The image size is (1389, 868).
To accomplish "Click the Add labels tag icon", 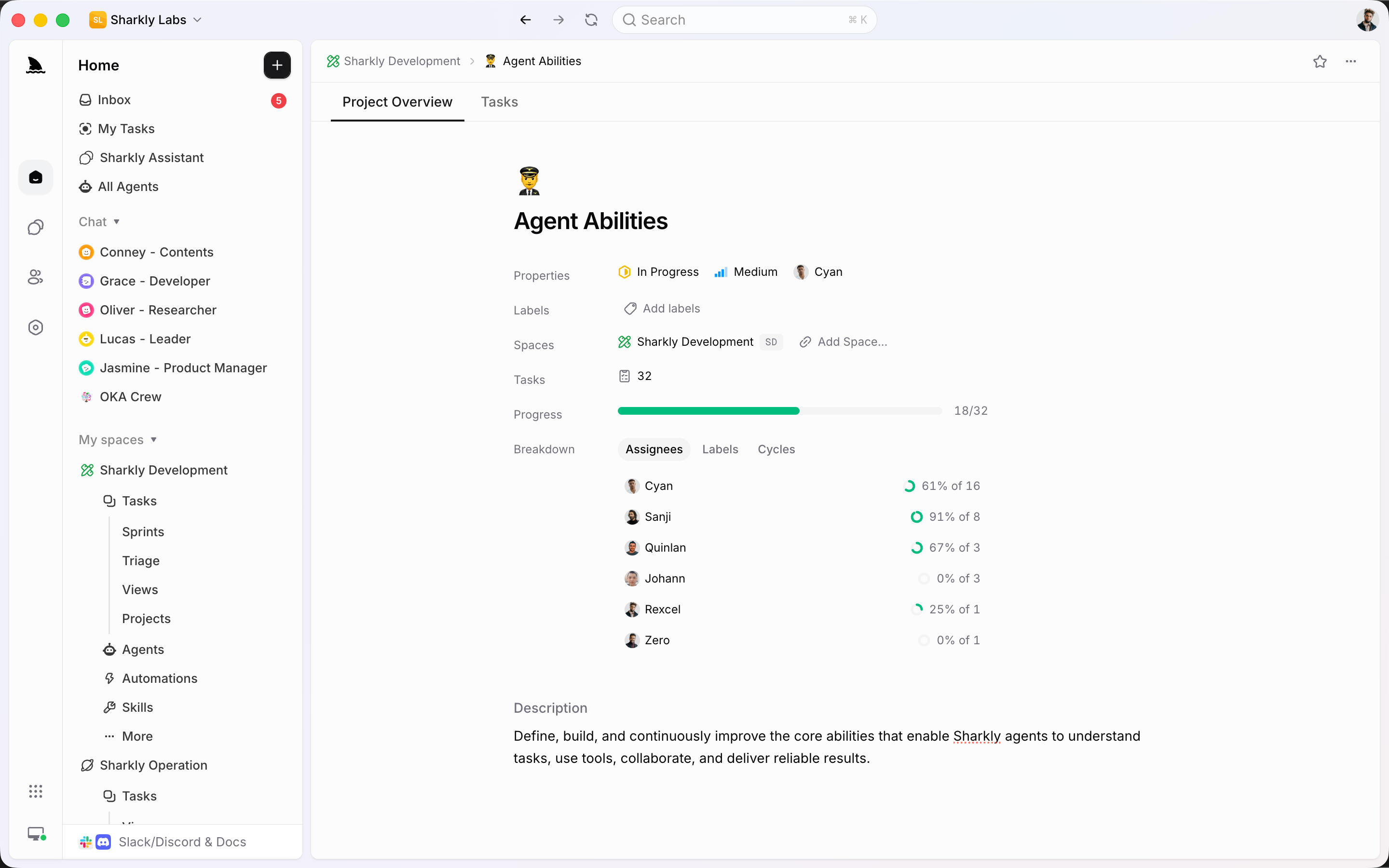I will tap(630, 309).
